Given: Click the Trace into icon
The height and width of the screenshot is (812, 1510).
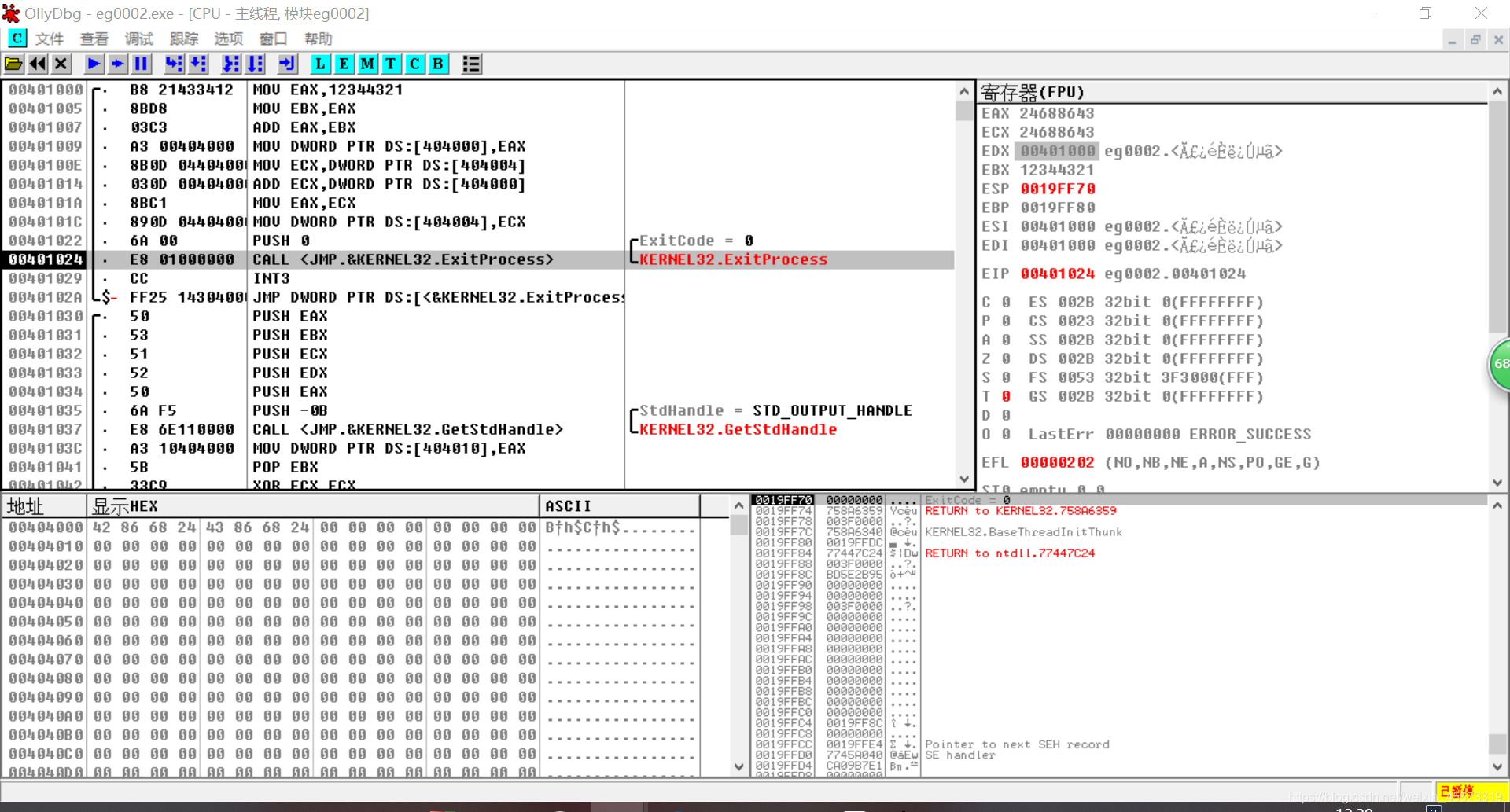Looking at the screenshot, I should coord(230,64).
